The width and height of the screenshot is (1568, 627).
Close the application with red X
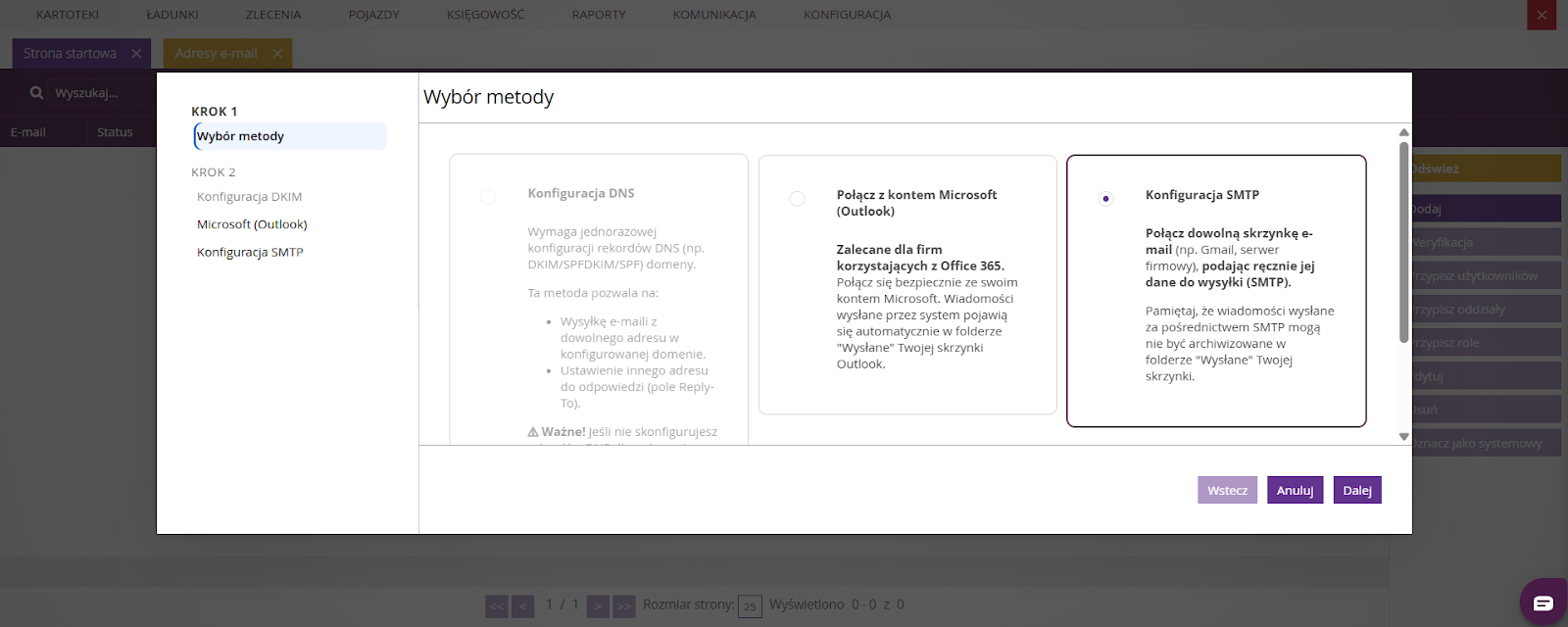1542,15
